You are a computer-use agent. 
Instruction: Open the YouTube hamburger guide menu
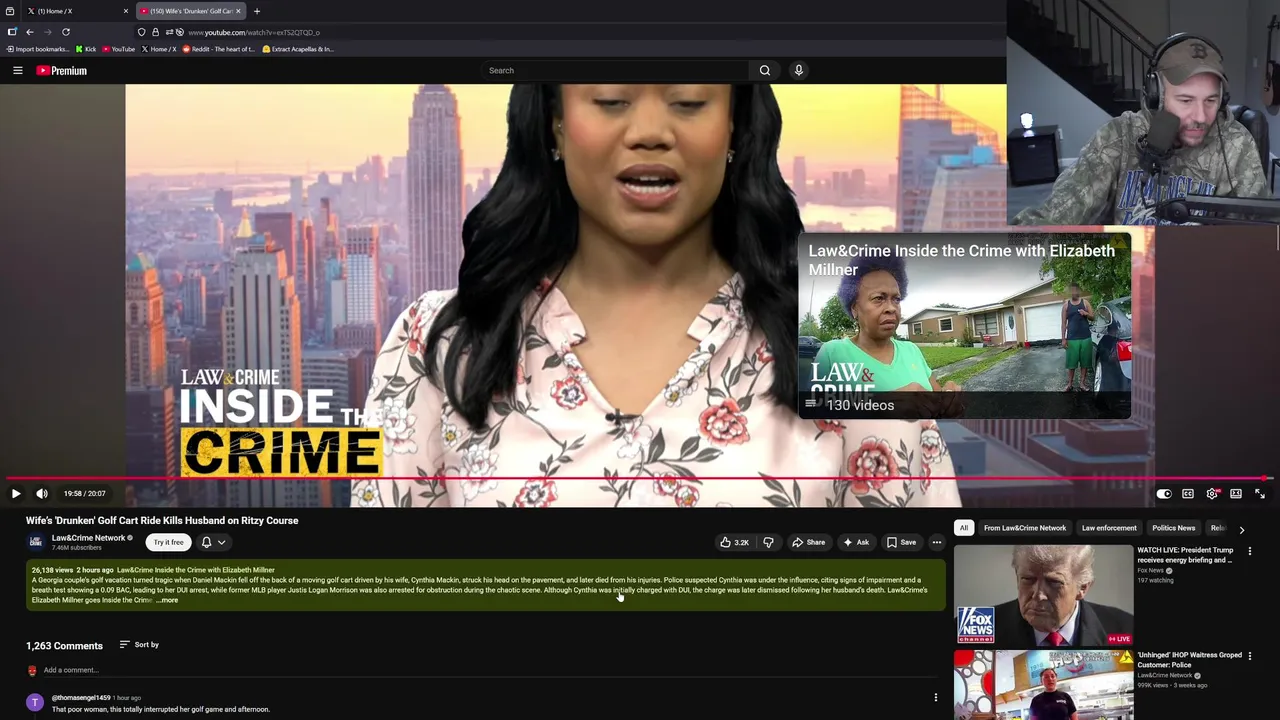[17, 70]
